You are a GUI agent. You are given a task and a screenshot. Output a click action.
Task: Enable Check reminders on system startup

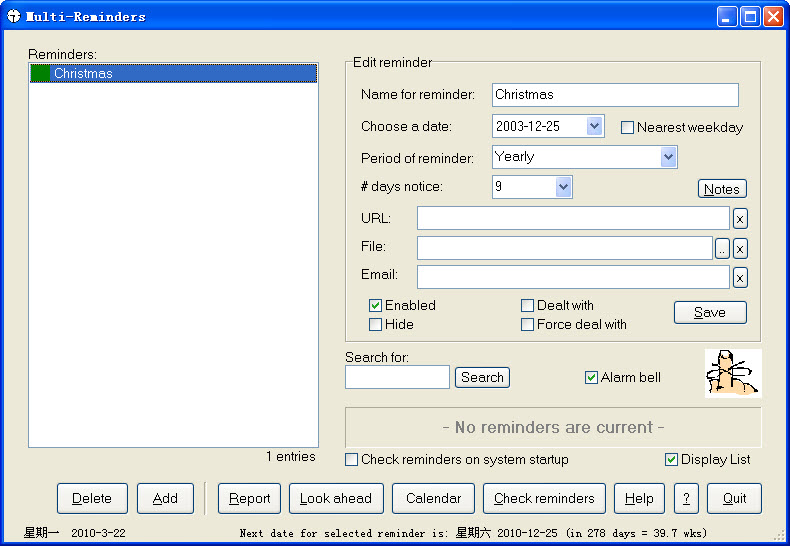click(352, 460)
